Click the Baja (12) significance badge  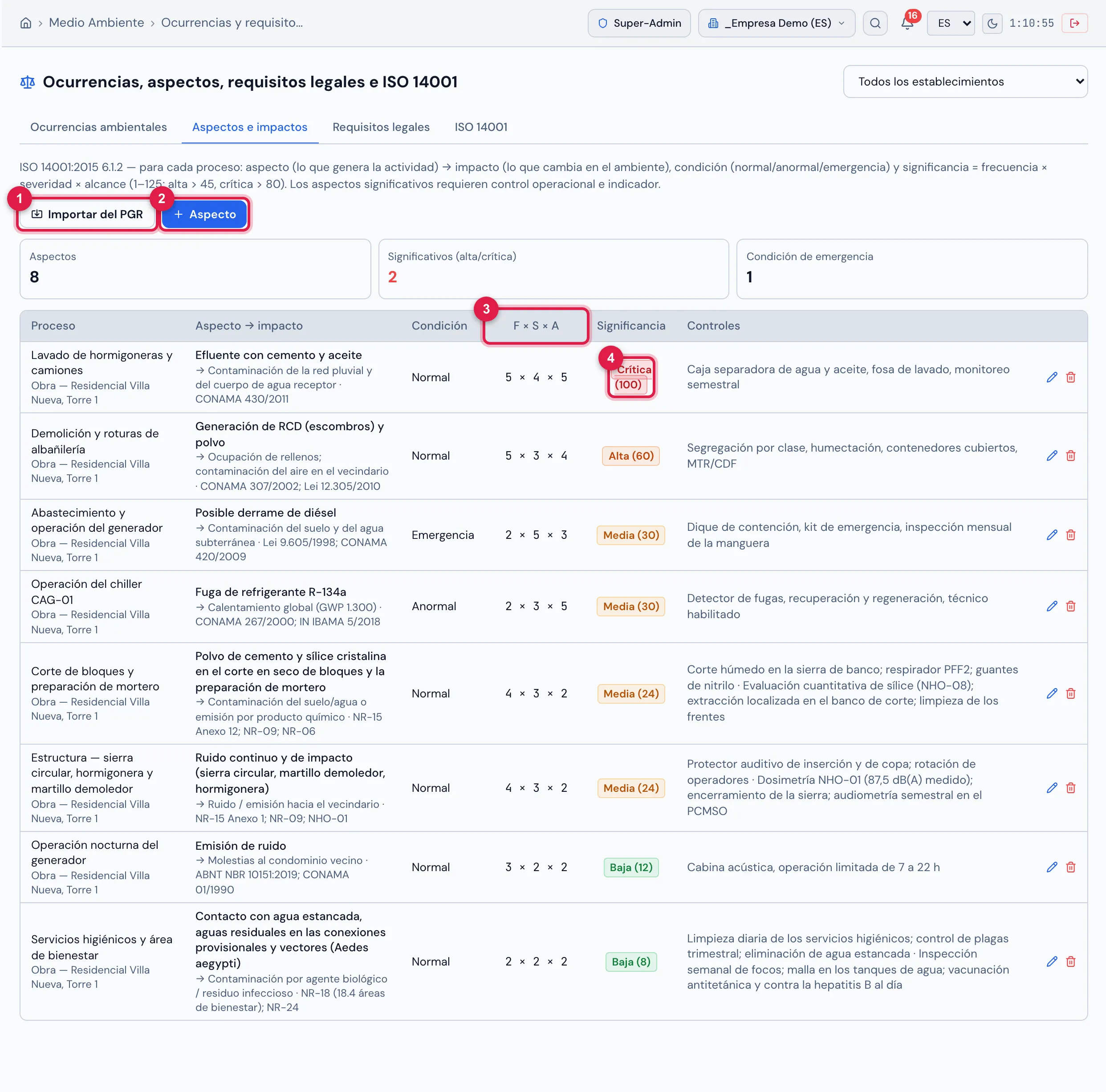631,867
